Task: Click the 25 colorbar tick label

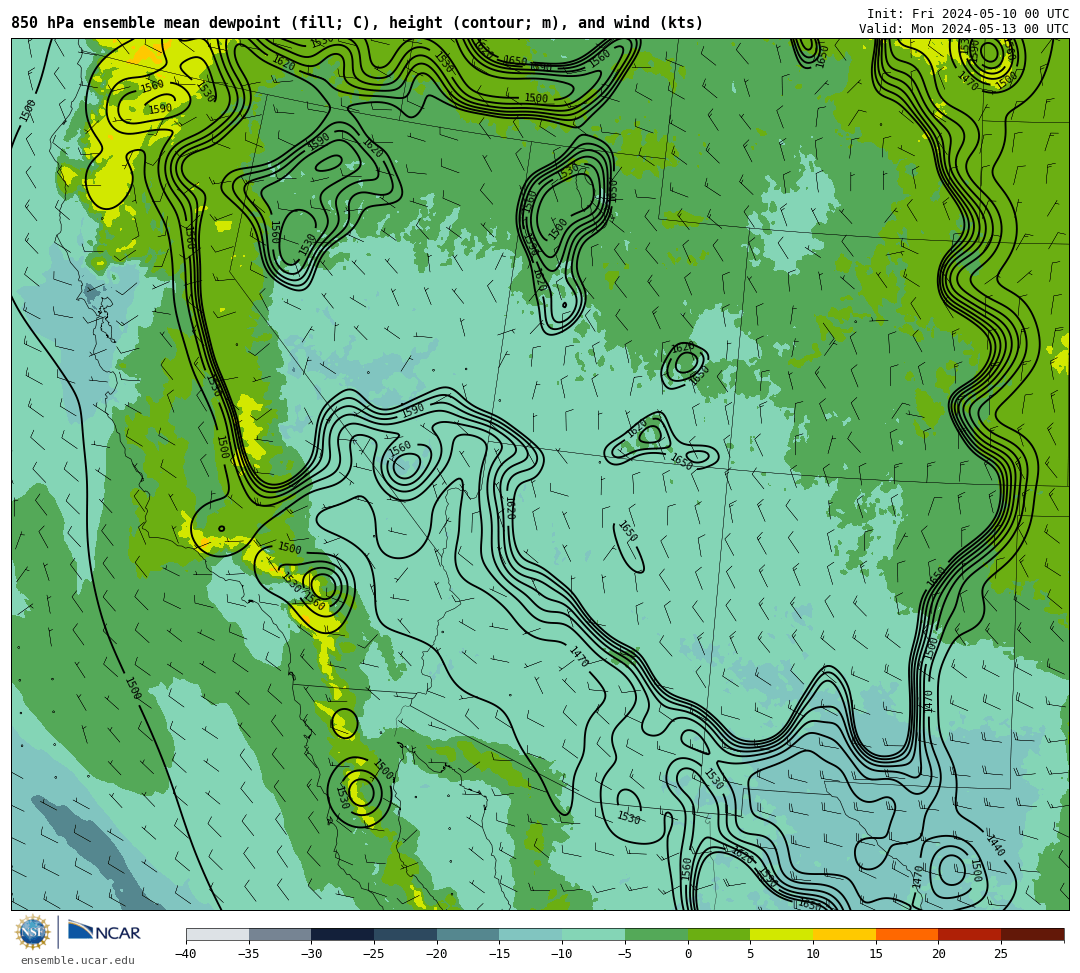Action: click(x=1001, y=954)
